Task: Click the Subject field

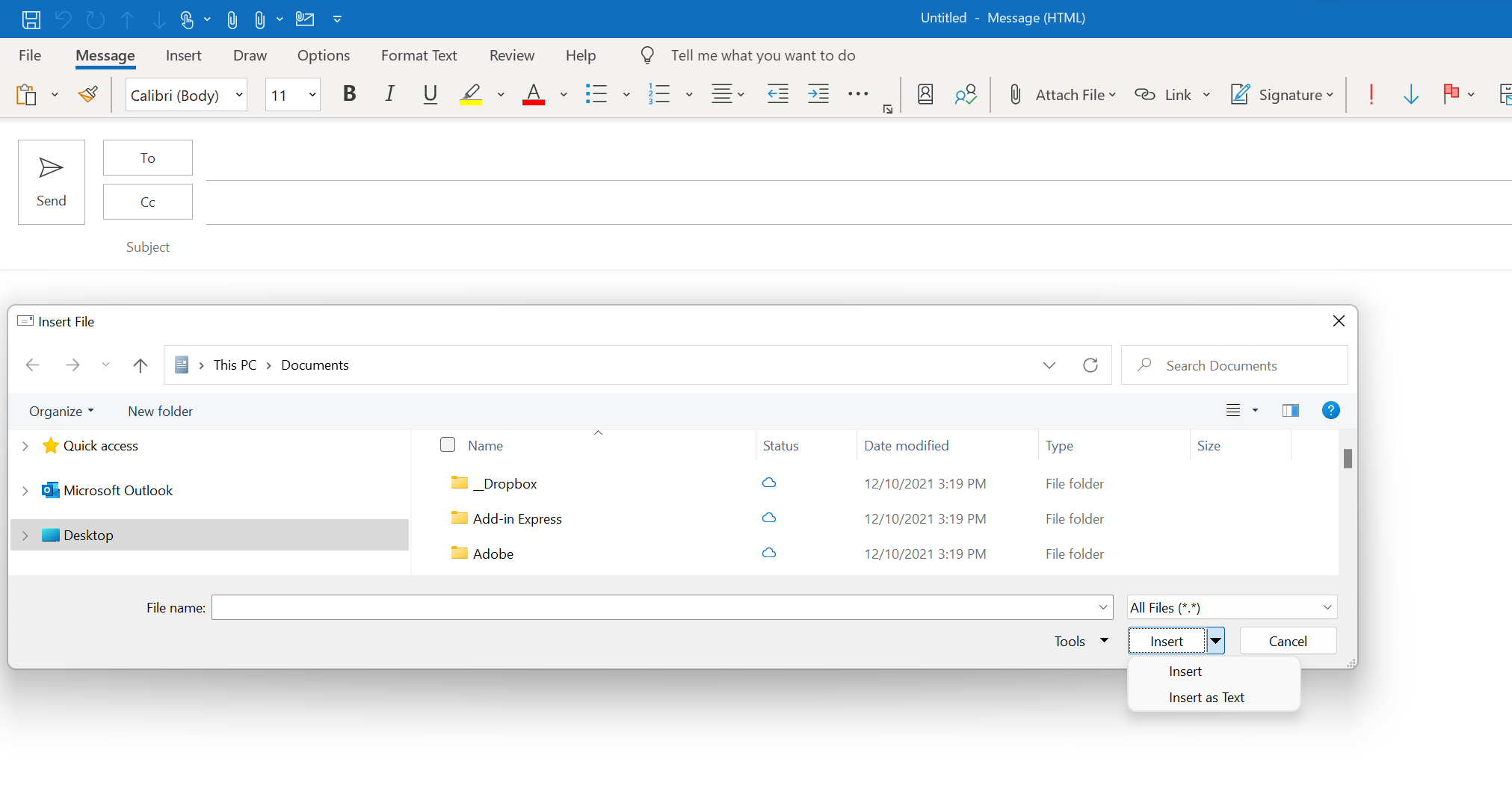Action: coord(858,247)
